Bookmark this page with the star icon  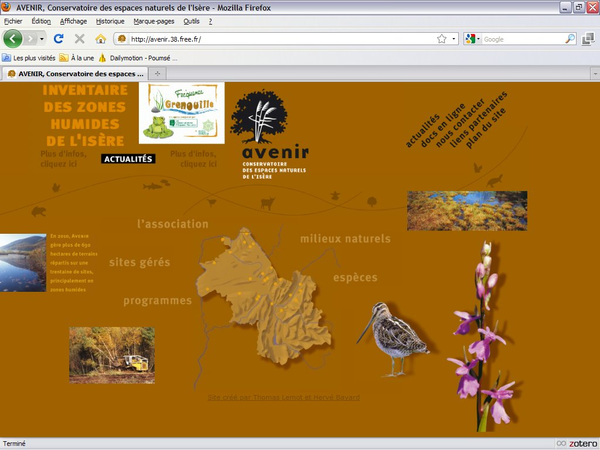click(x=441, y=39)
